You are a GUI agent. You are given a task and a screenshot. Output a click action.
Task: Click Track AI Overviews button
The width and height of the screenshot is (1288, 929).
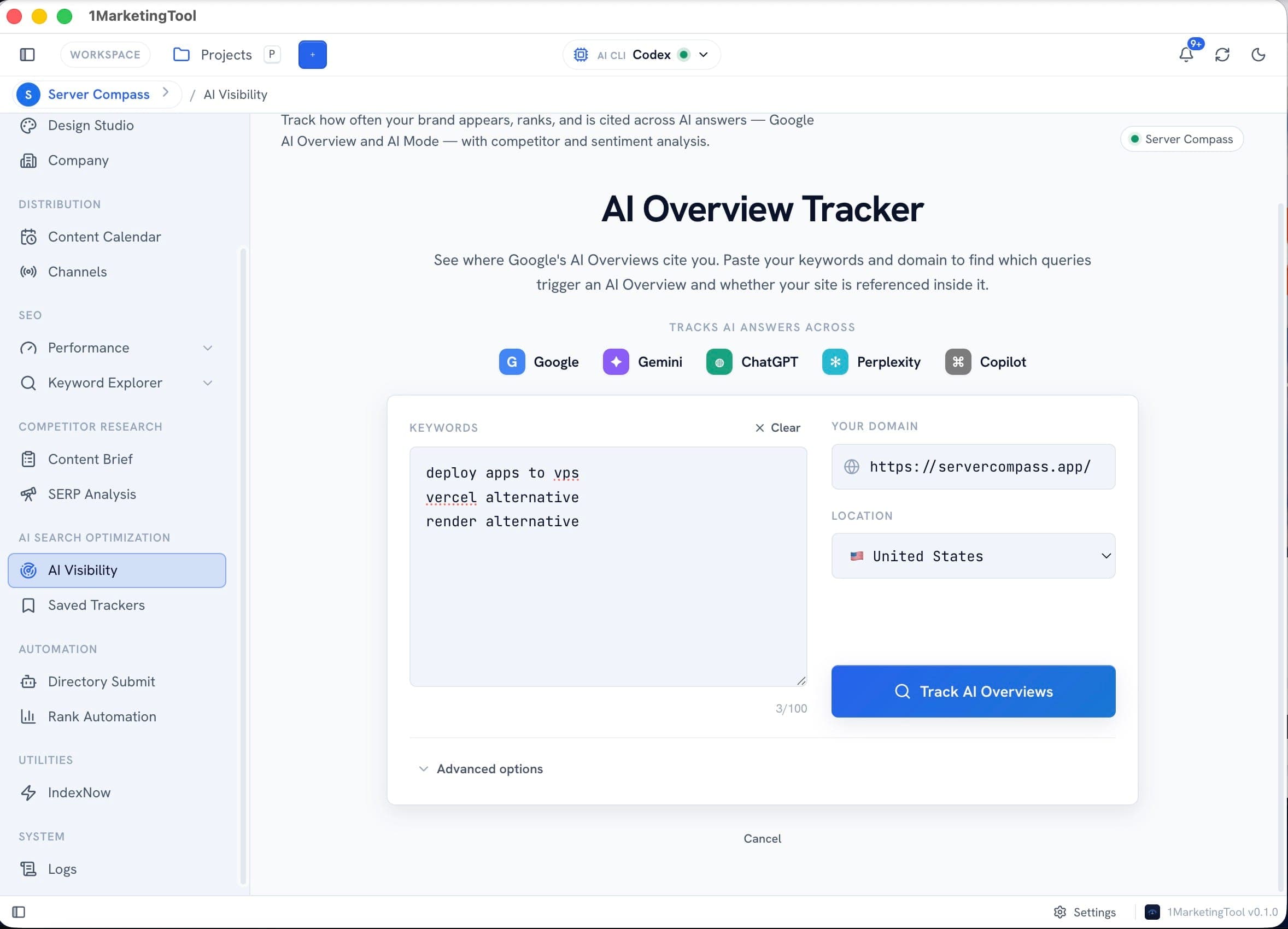(974, 691)
